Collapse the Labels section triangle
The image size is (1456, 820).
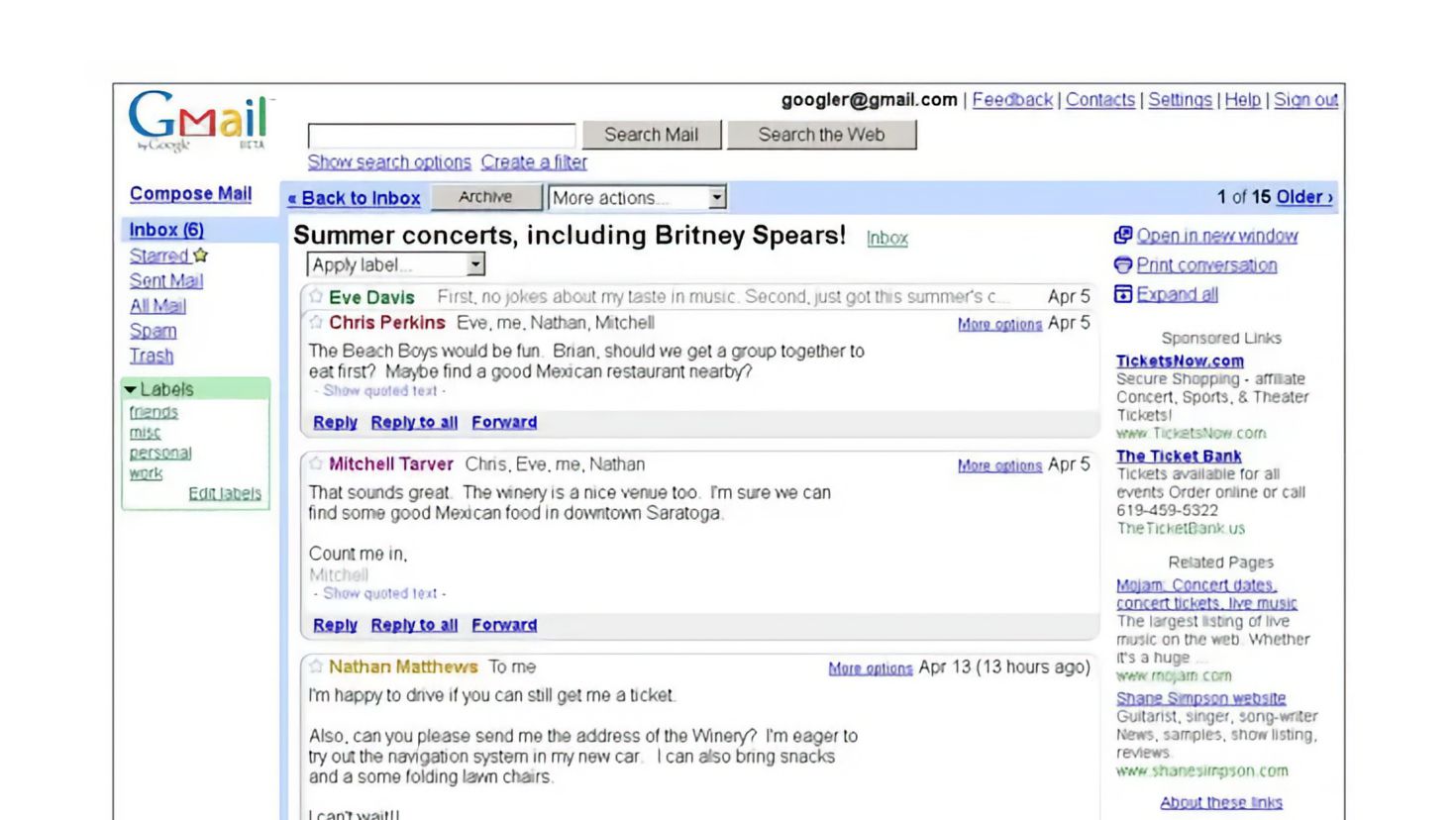click(x=130, y=389)
